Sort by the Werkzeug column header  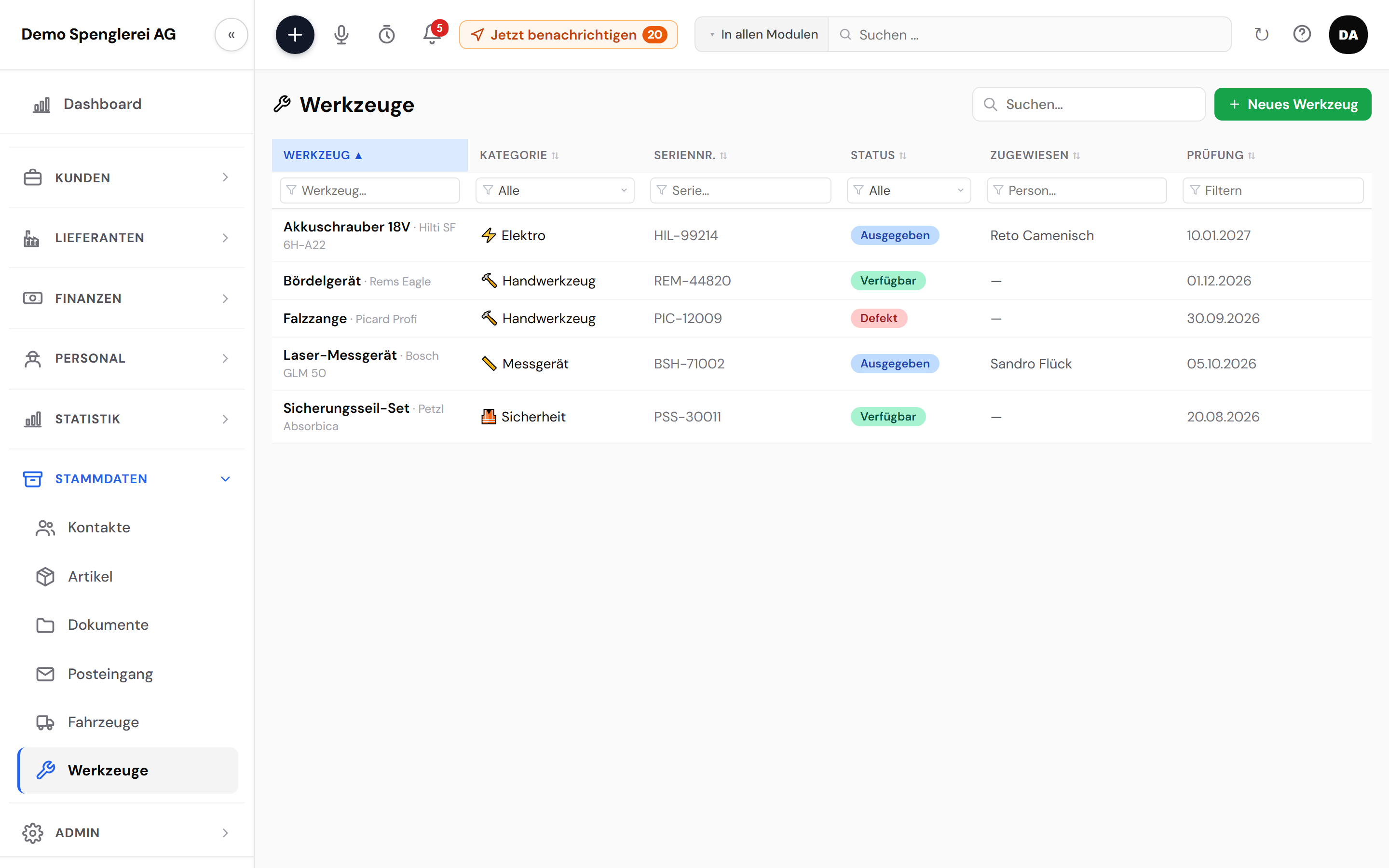point(369,155)
